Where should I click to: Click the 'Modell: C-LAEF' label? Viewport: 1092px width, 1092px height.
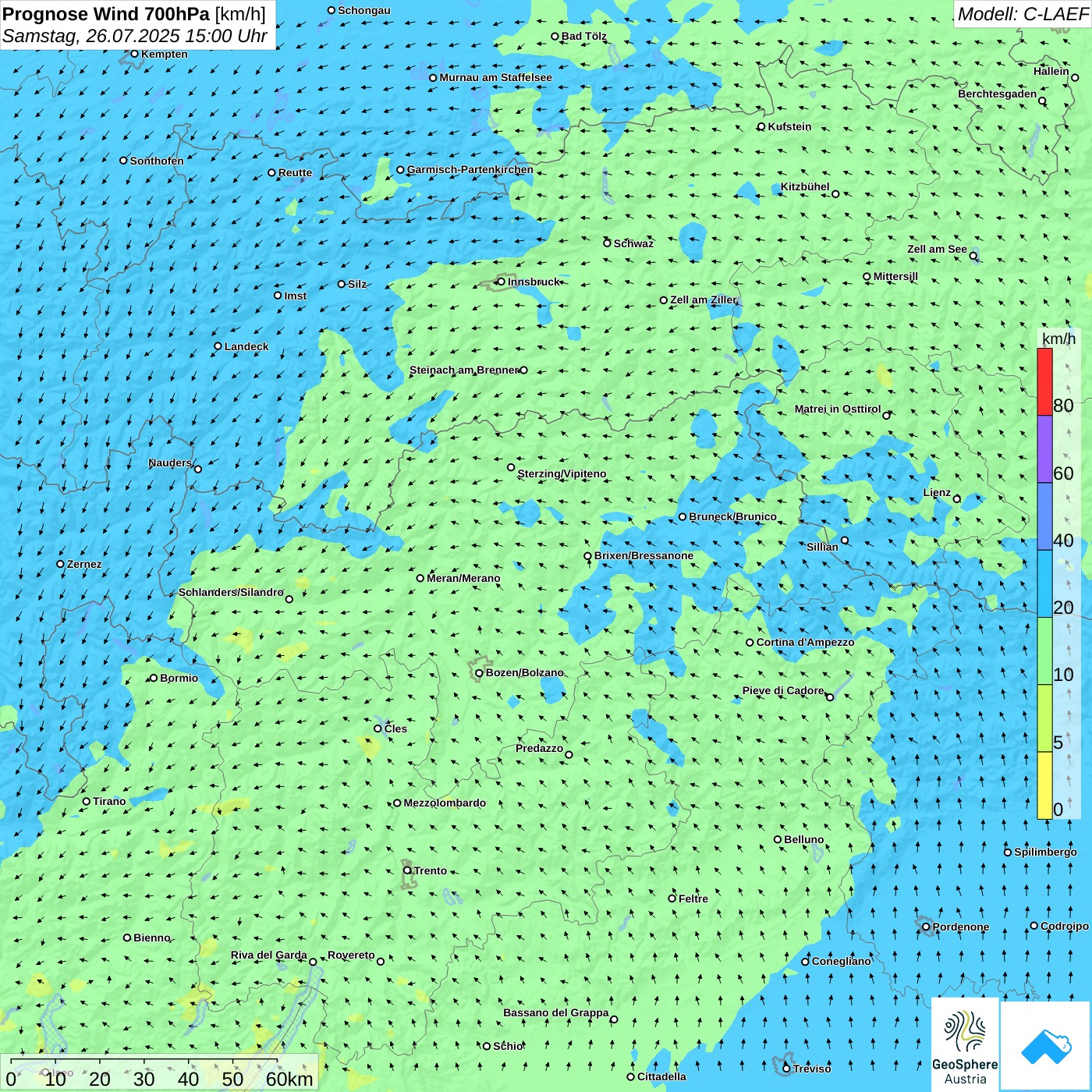coord(1023,14)
